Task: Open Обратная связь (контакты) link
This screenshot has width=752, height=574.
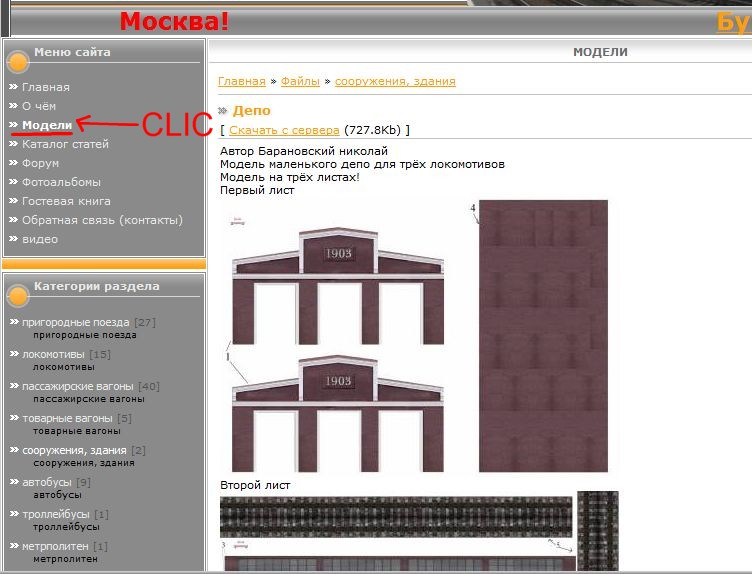Action: point(102,220)
